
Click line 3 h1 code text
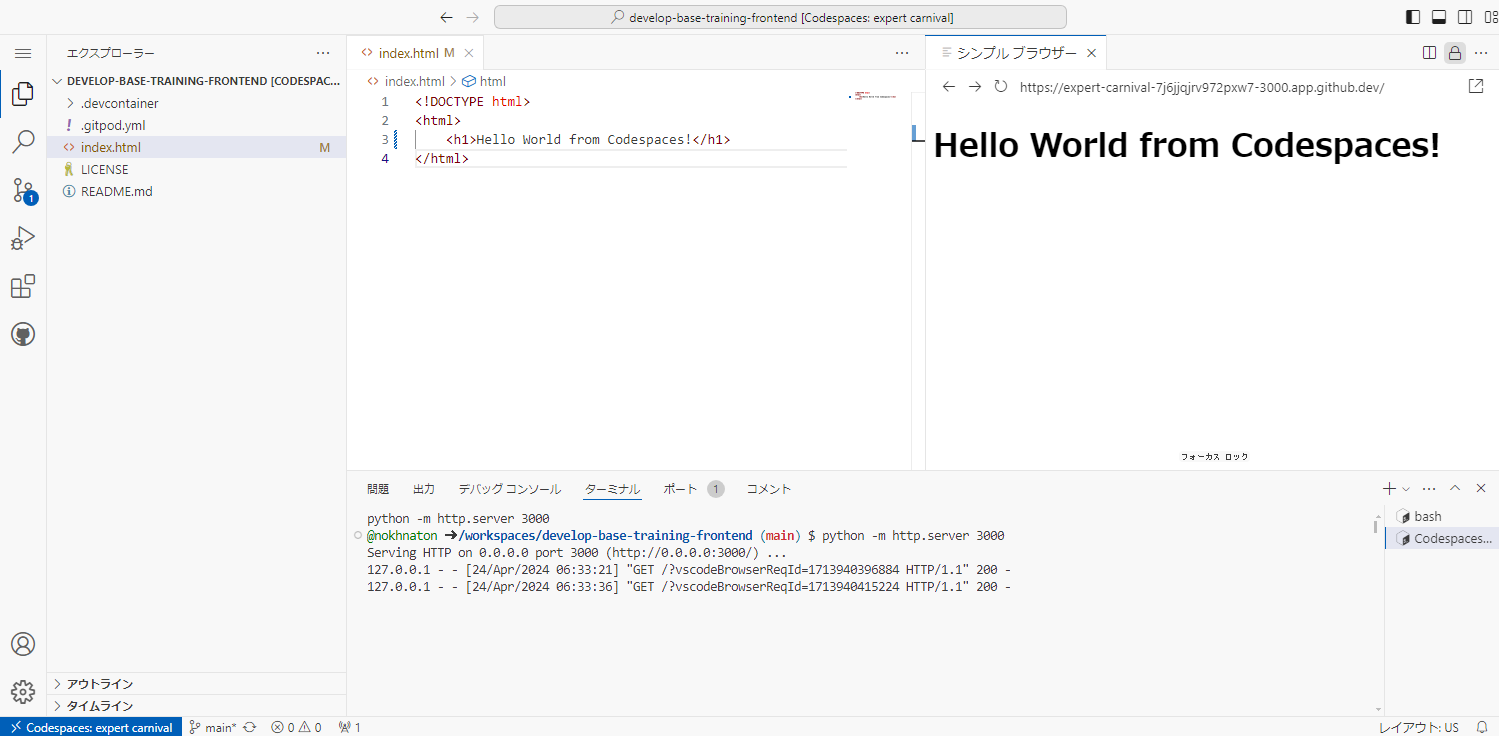pos(588,140)
